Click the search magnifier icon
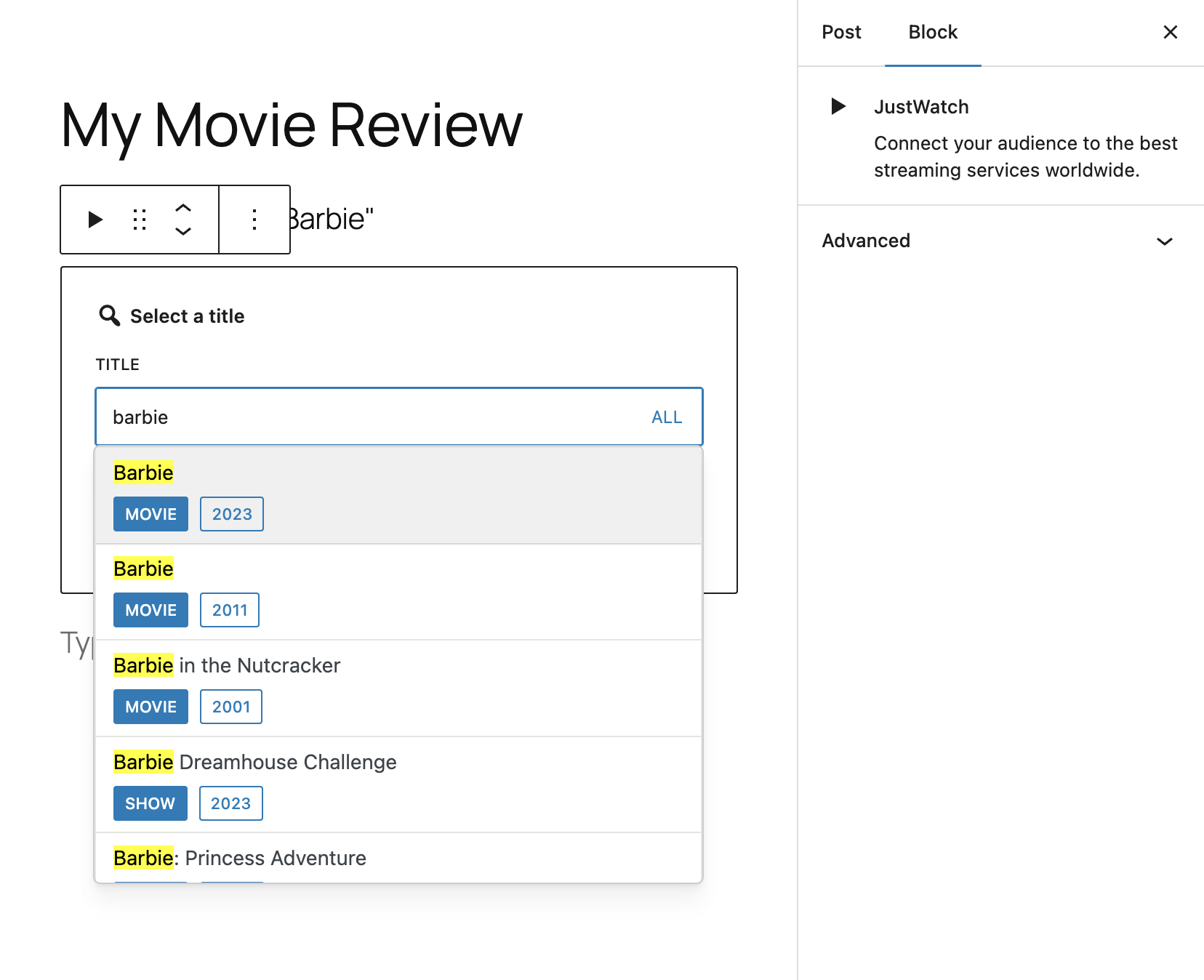This screenshot has width=1204, height=980. [x=108, y=316]
